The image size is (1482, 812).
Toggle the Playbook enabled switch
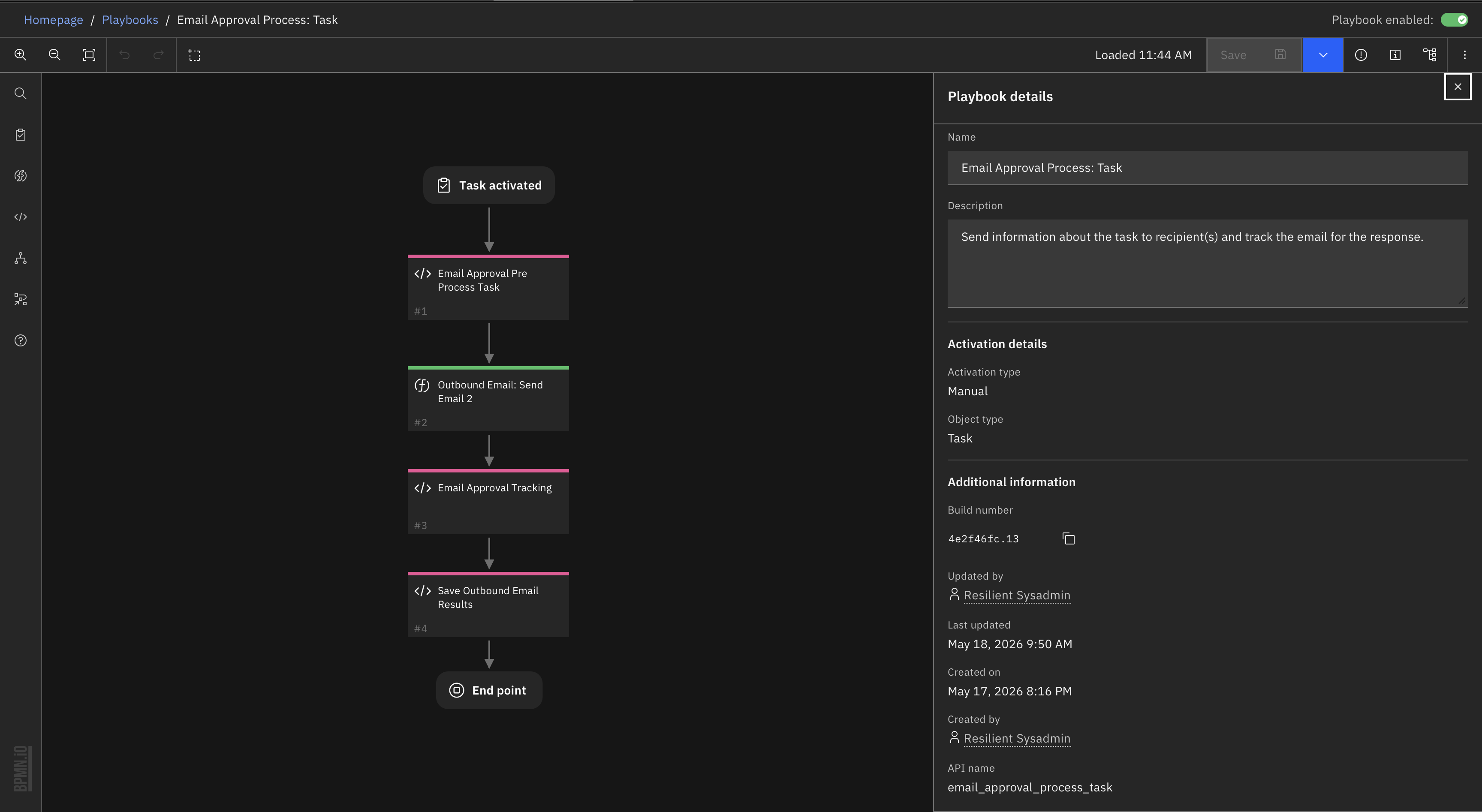point(1455,20)
